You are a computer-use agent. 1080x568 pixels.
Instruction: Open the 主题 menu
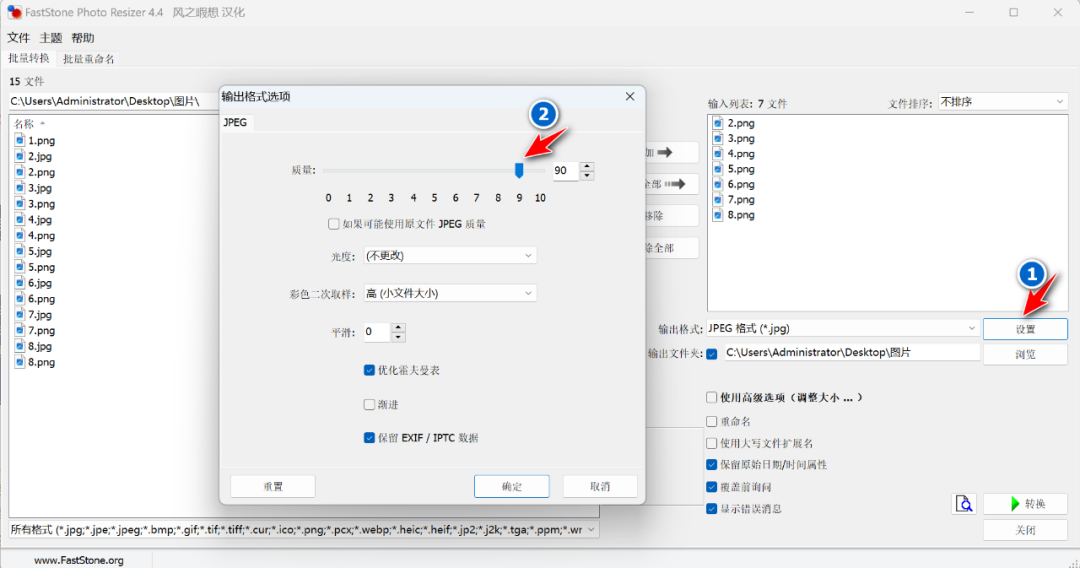click(51, 38)
